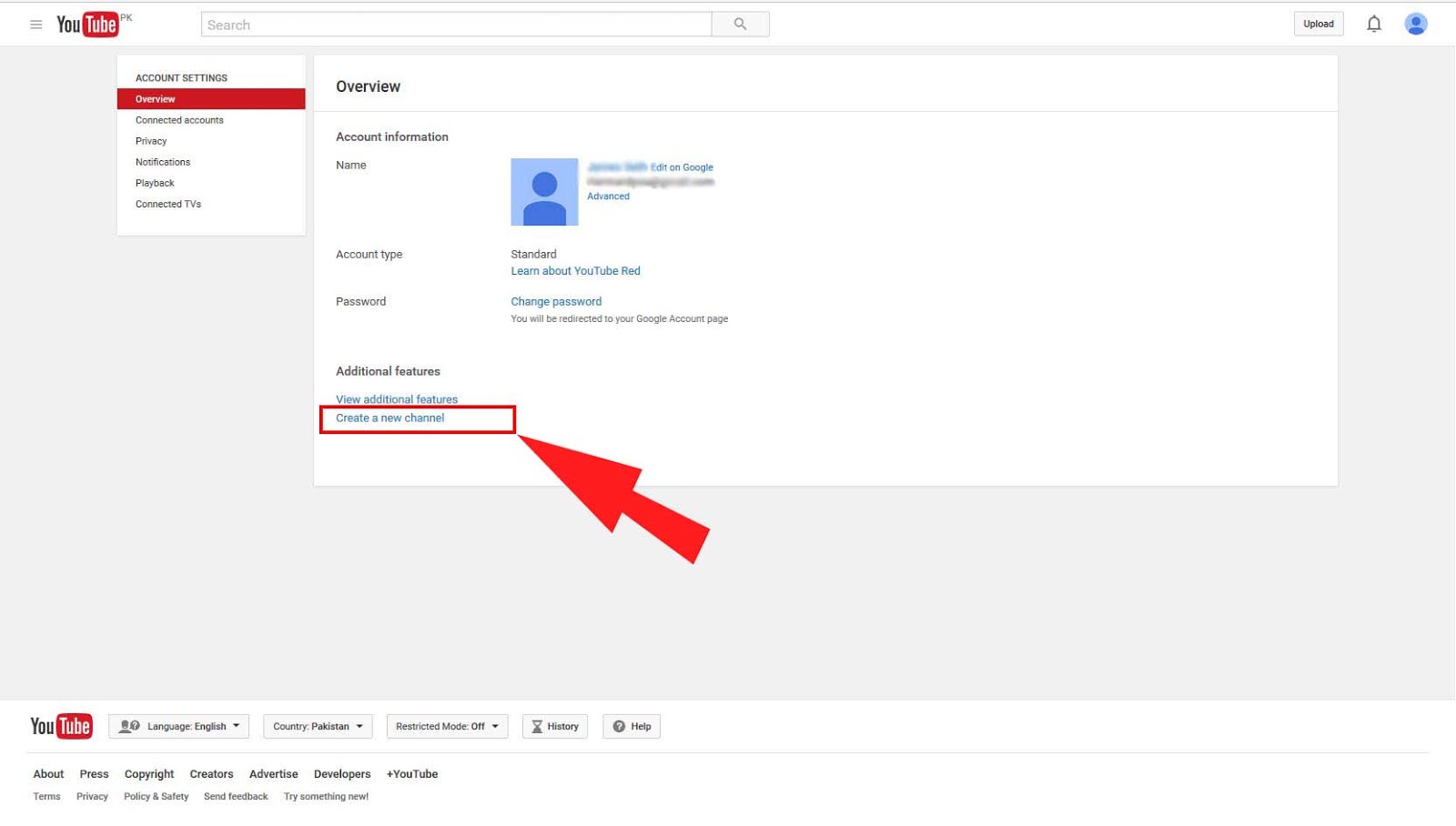The image size is (1456, 826).
Task: Click About in footer
Action: [x=48, y=774]
